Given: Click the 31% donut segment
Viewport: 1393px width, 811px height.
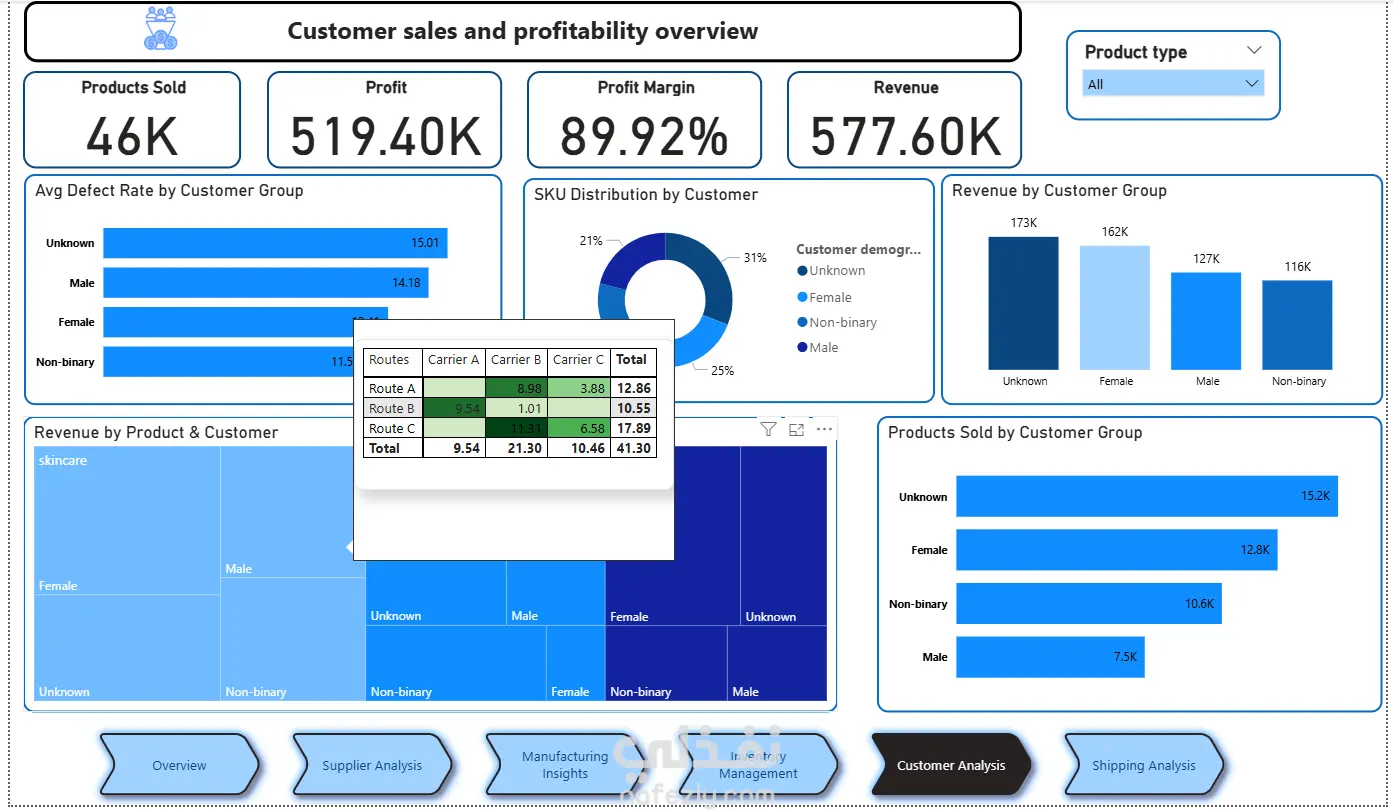Looking at the screenshot, I should [x=711, y=272].
